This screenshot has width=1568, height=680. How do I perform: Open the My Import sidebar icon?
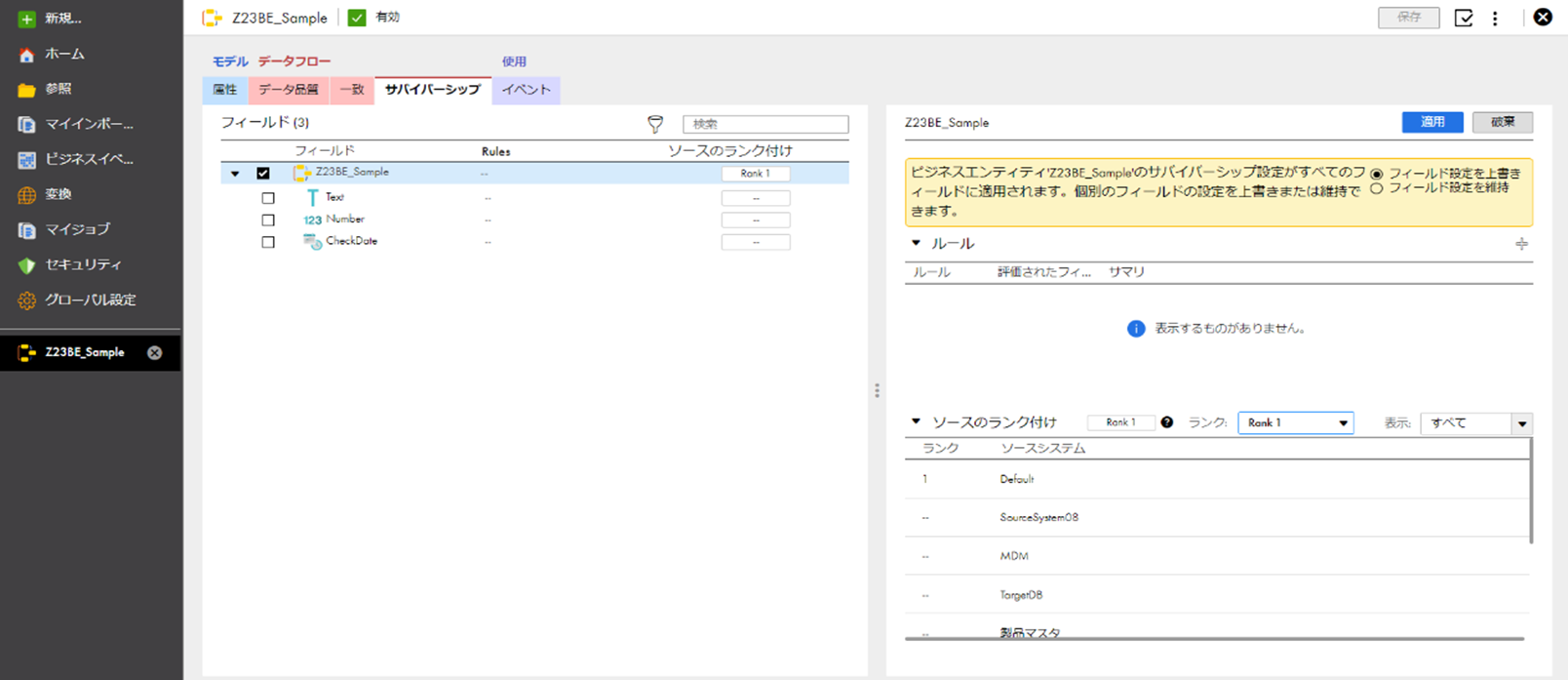[x=26, y=125]
